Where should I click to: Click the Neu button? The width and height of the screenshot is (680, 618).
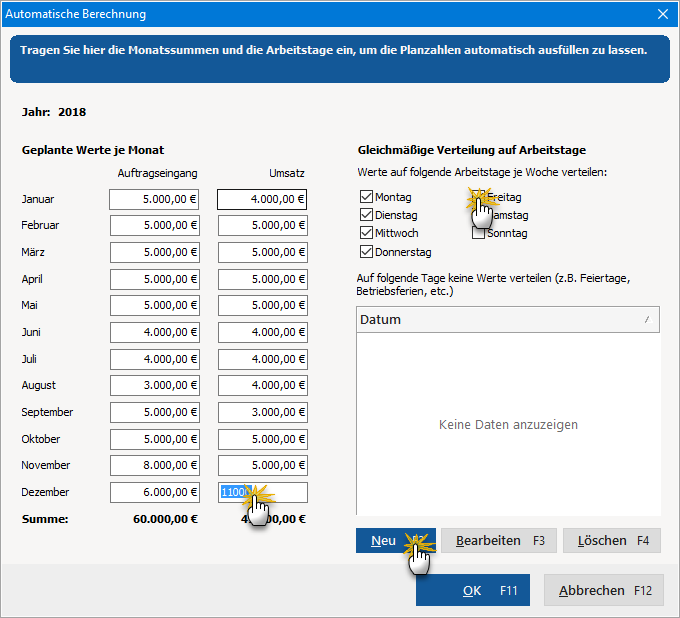pos(396,540)
